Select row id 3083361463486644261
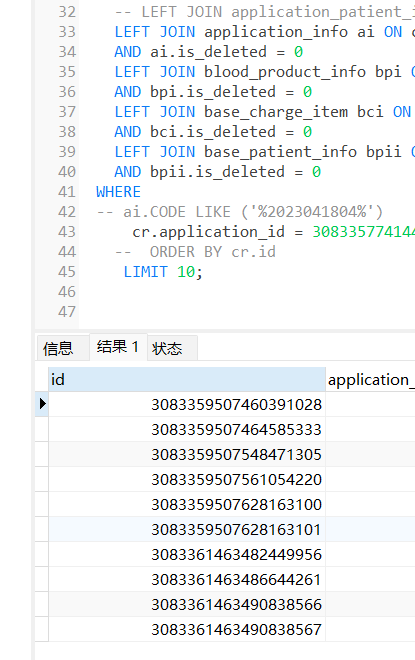The height and width of the screenshot is (660, 415). tap(187, 580)
